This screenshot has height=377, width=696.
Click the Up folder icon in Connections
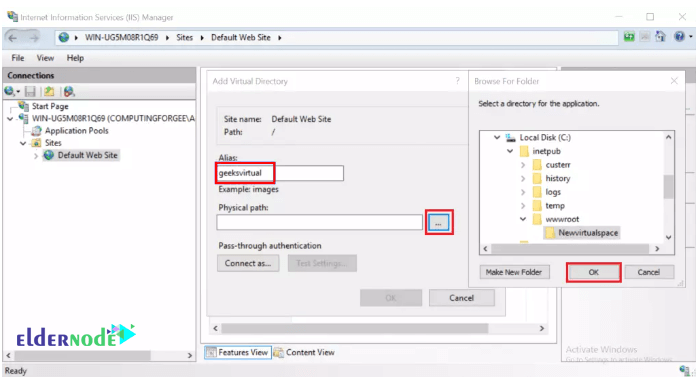click(49, 91)
